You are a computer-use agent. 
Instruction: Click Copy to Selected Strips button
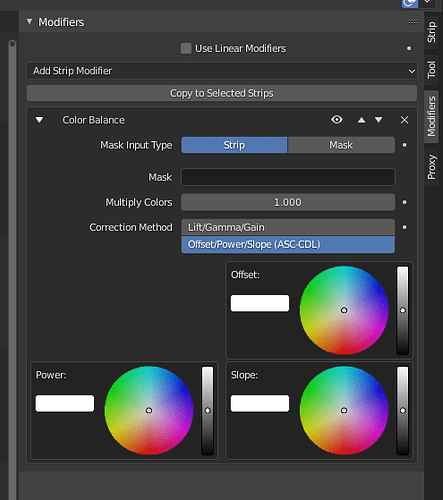click(222, 93)
